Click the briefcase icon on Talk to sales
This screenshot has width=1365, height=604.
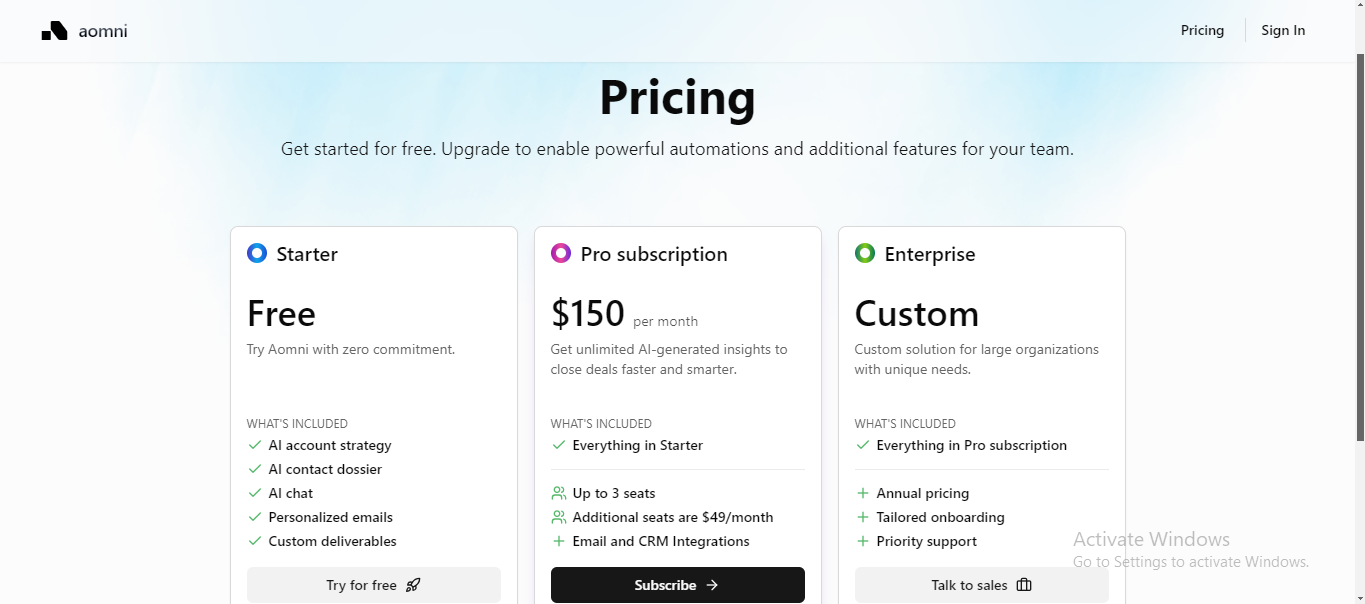[x=1023, y=585]
